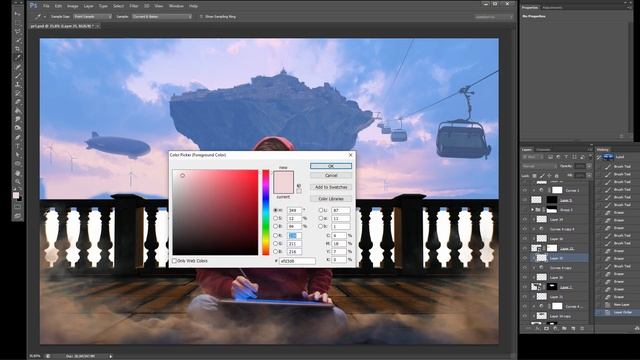This screenshot has width=640, height=360.
Task: Select the Lasso tool
Action: click(18, 31)
